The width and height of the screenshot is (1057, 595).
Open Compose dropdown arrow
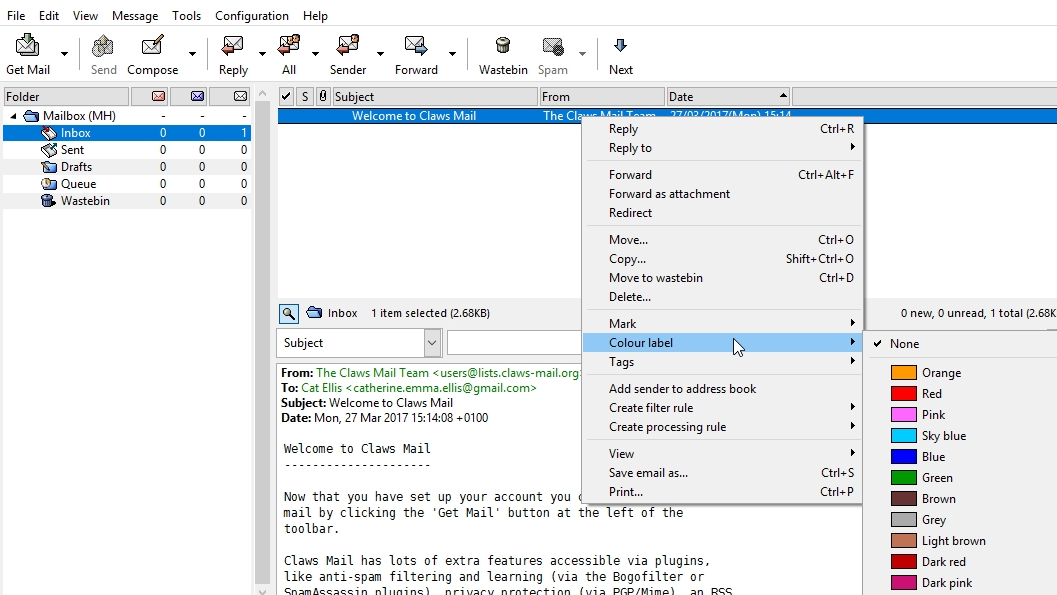[x=192, y=53]
